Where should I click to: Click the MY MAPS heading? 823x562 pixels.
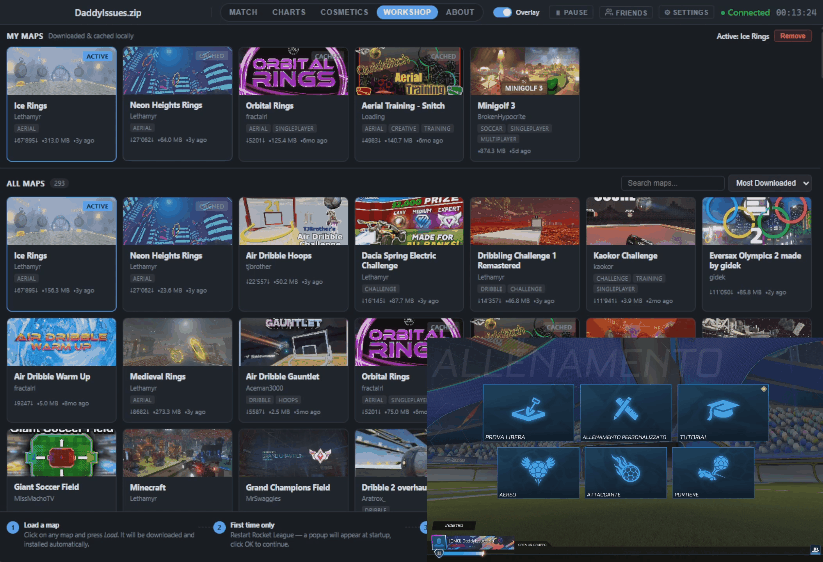click(x=25, y=36)
